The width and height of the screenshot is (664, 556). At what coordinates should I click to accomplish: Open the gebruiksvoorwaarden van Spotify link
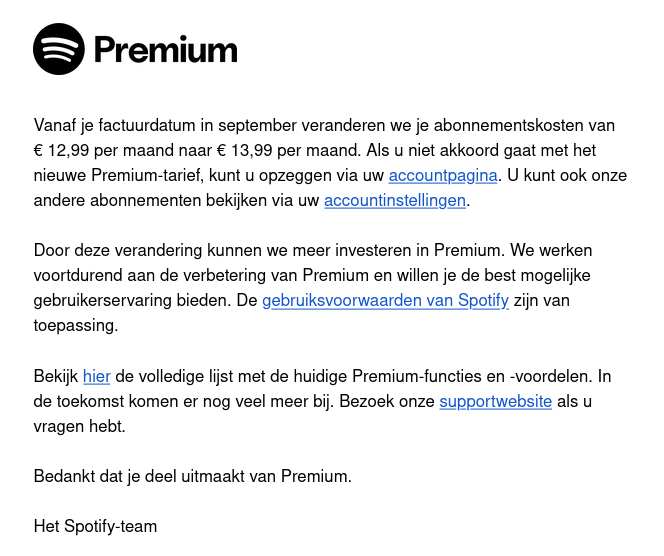pyautogui.click(x=385, y=301)
